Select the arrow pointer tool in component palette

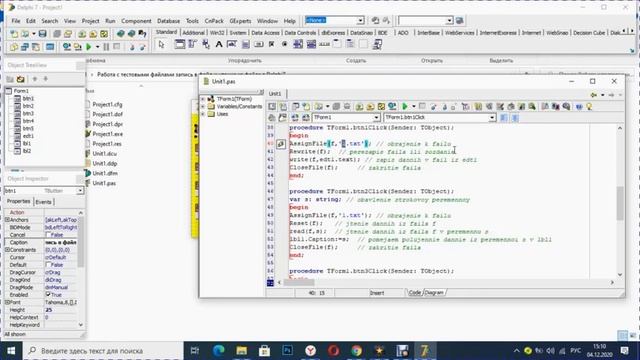161,44
